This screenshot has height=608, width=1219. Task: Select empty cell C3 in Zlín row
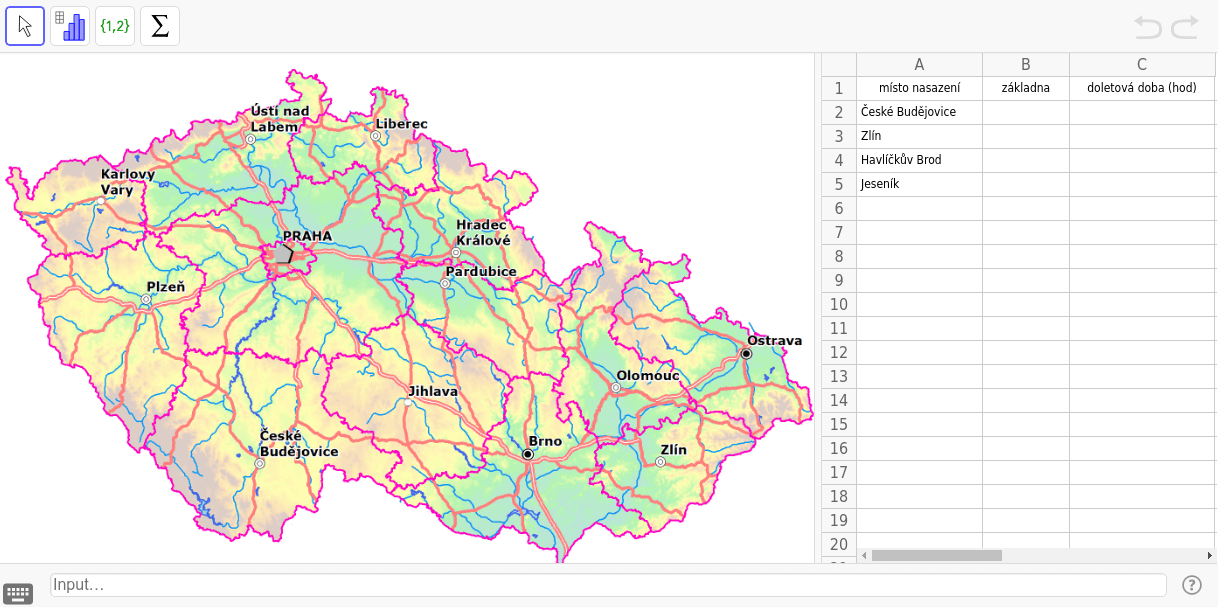1141,136
